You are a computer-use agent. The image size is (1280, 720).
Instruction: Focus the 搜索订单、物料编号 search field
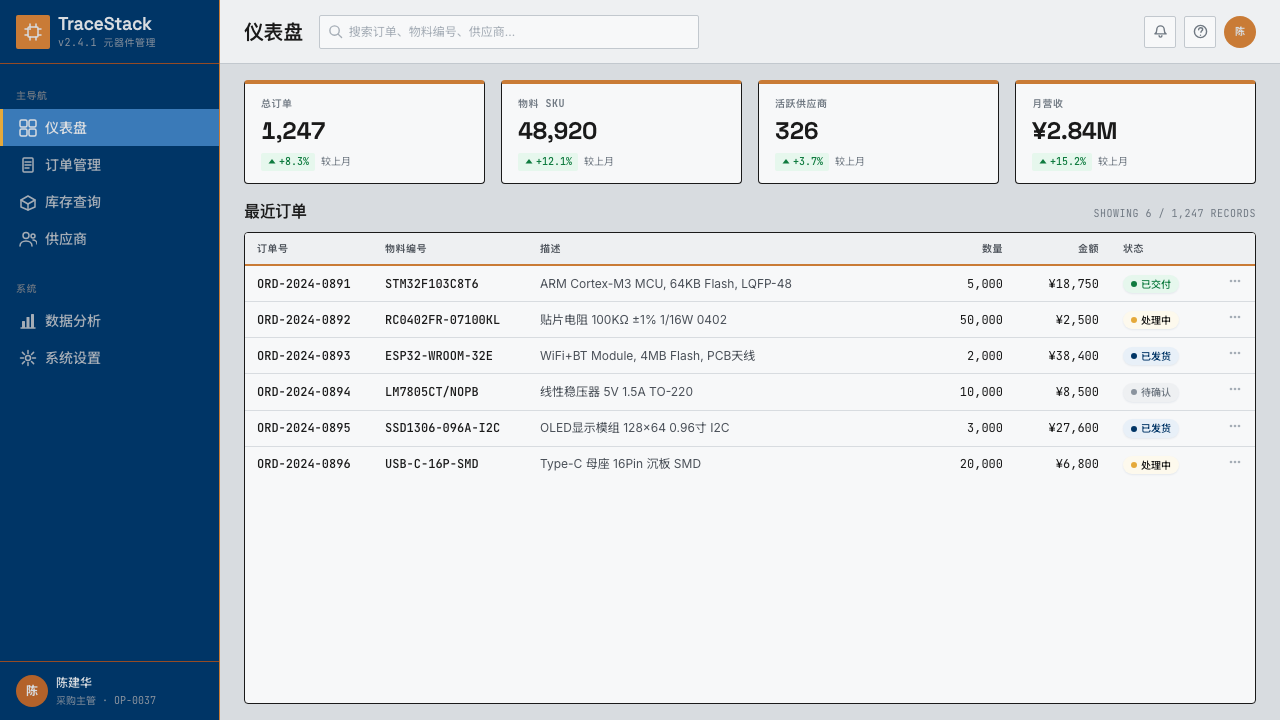coord(509,32)
